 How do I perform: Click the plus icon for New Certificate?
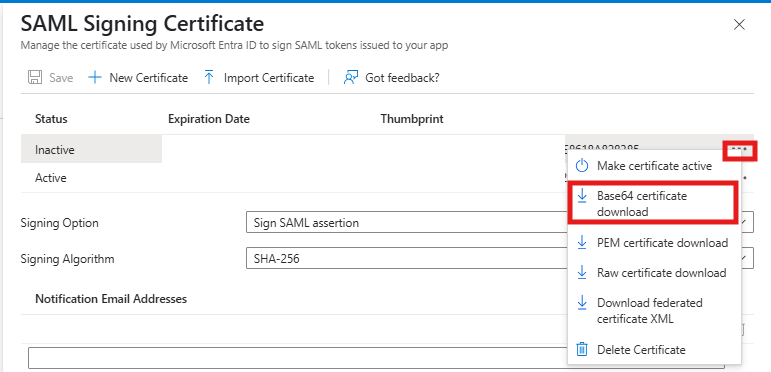click(94, 78)
